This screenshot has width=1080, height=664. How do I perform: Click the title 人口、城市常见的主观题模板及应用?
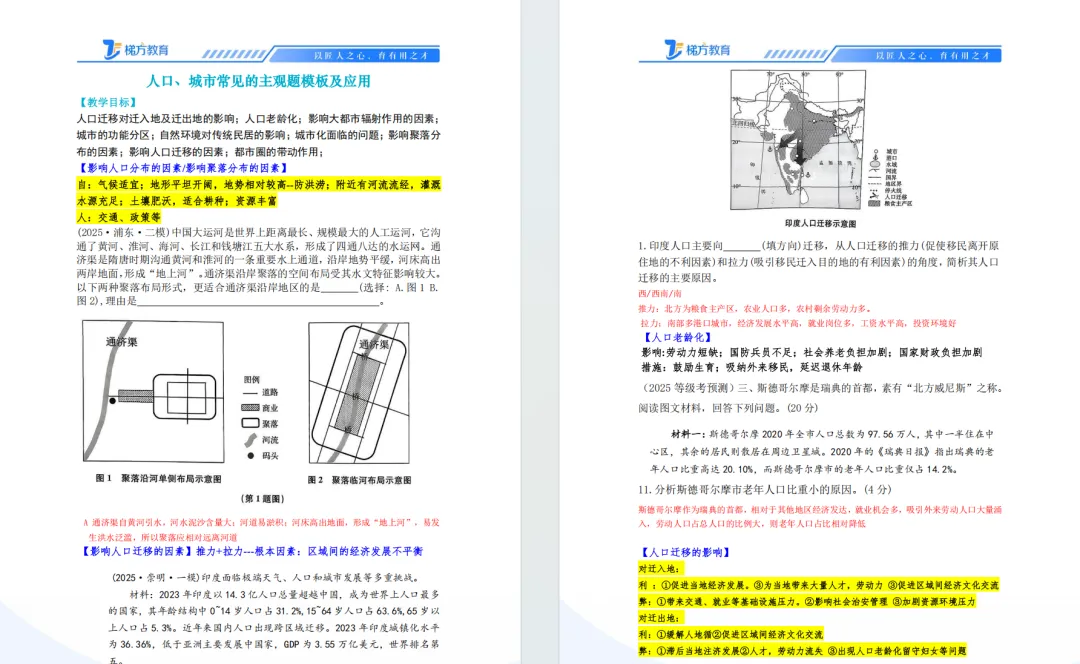[x=258, y=81]
